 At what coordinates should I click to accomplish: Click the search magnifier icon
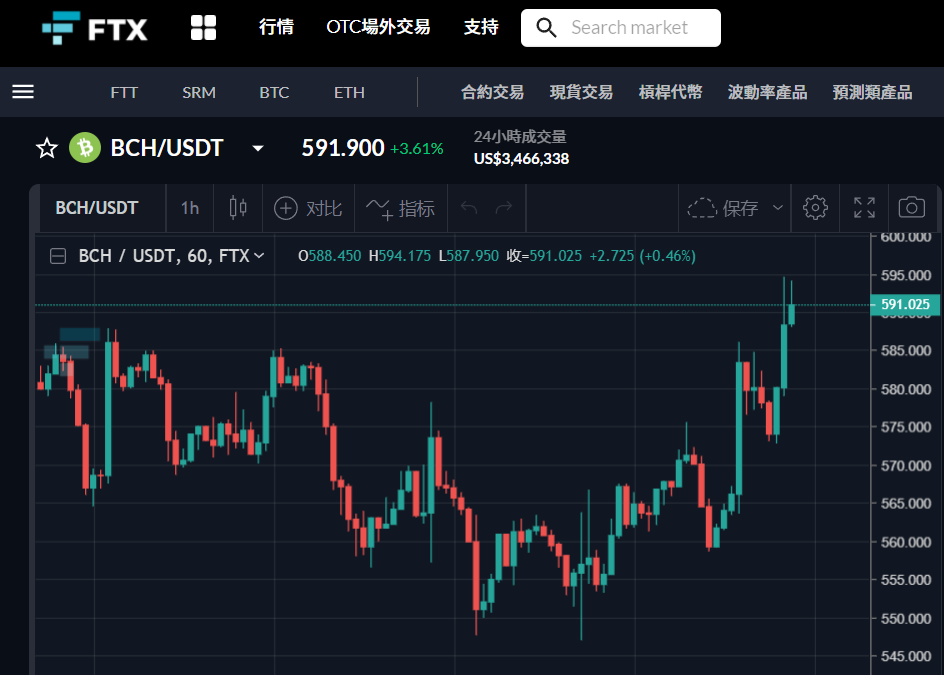coord(546,28)
